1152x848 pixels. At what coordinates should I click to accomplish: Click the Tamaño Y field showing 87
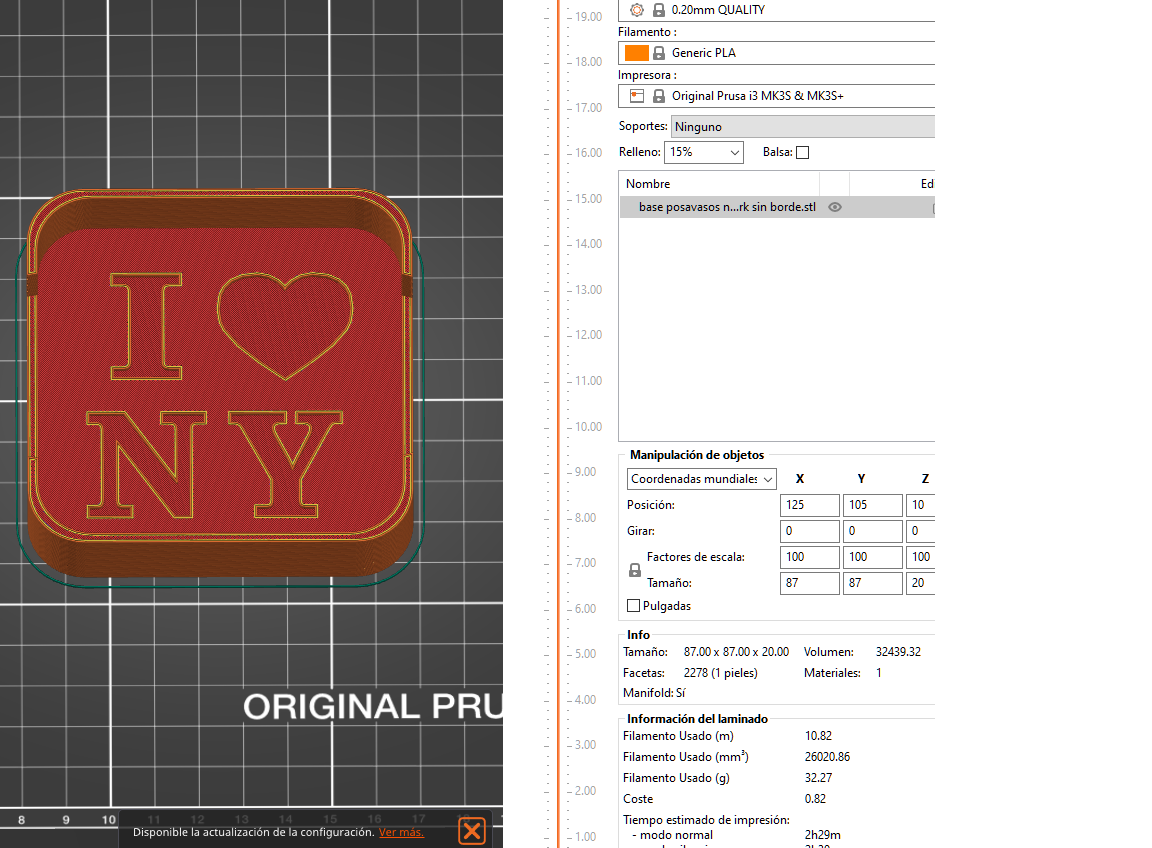(x=872, y=583)
